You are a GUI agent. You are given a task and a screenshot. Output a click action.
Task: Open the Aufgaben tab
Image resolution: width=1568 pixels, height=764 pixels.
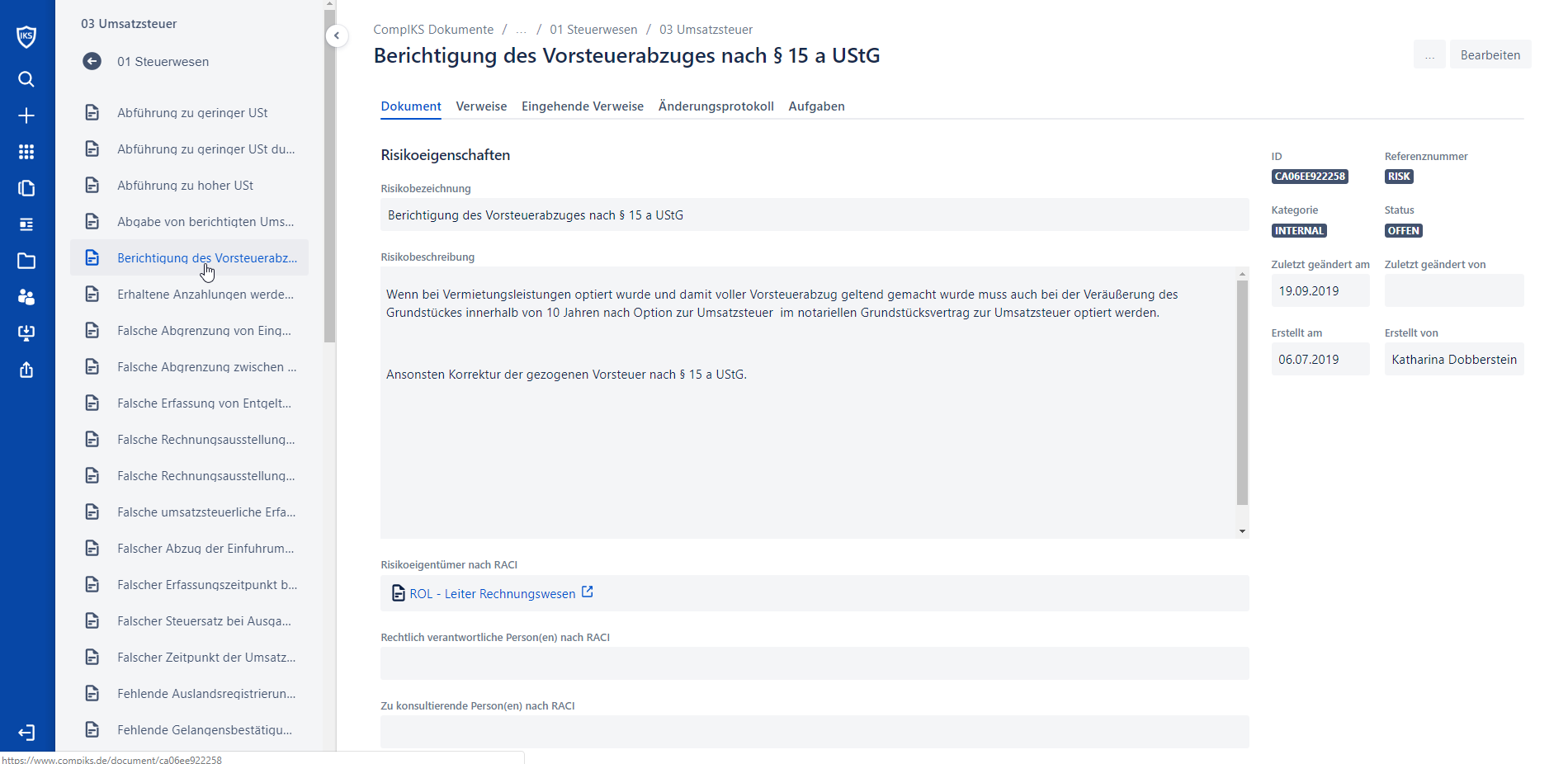tap(816, 106)
